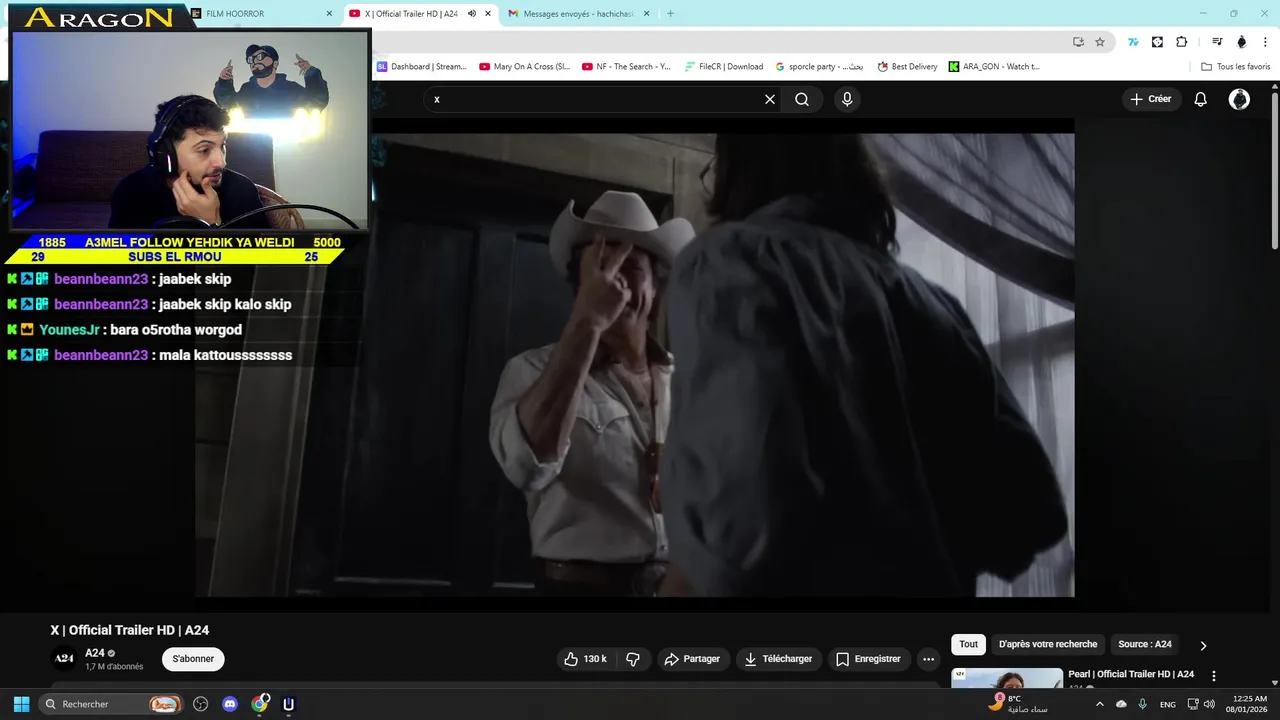Select the D'après votre recherche chip
This screenshot has width=1280, height=720.
pyautogui.click(x=1048, y=644)
